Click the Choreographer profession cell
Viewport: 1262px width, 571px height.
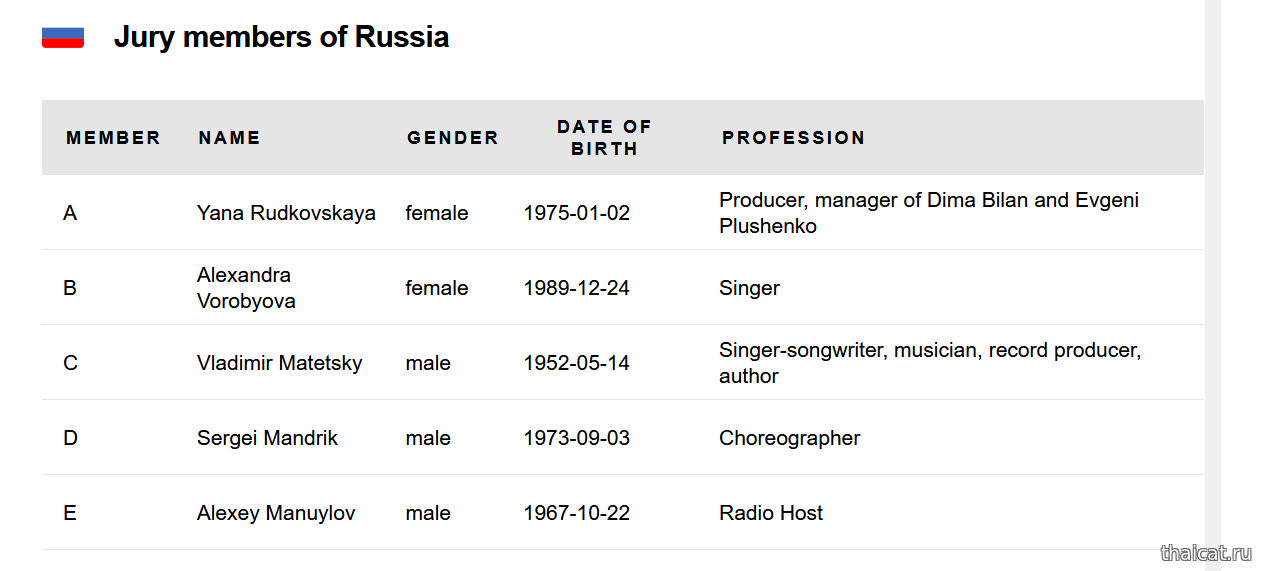(x=789, y=438)
